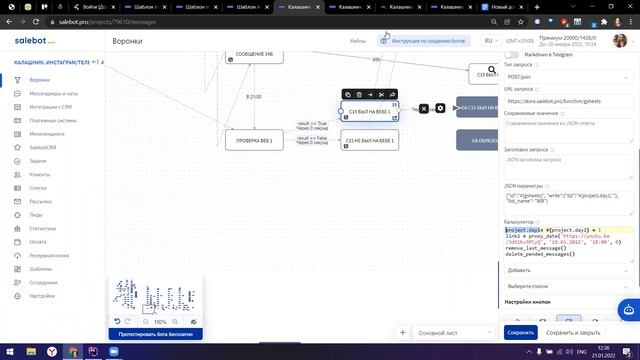Open Инструкция по созданию ботов
Viewport: 640px width, 360px height.
(x=424, y=41)
